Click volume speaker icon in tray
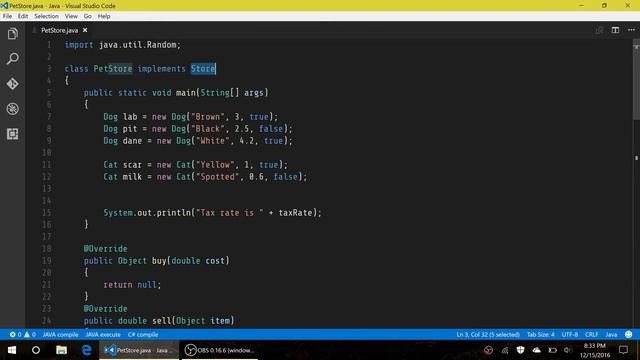This screenshot has height=360, width=640. click(568, 350)
